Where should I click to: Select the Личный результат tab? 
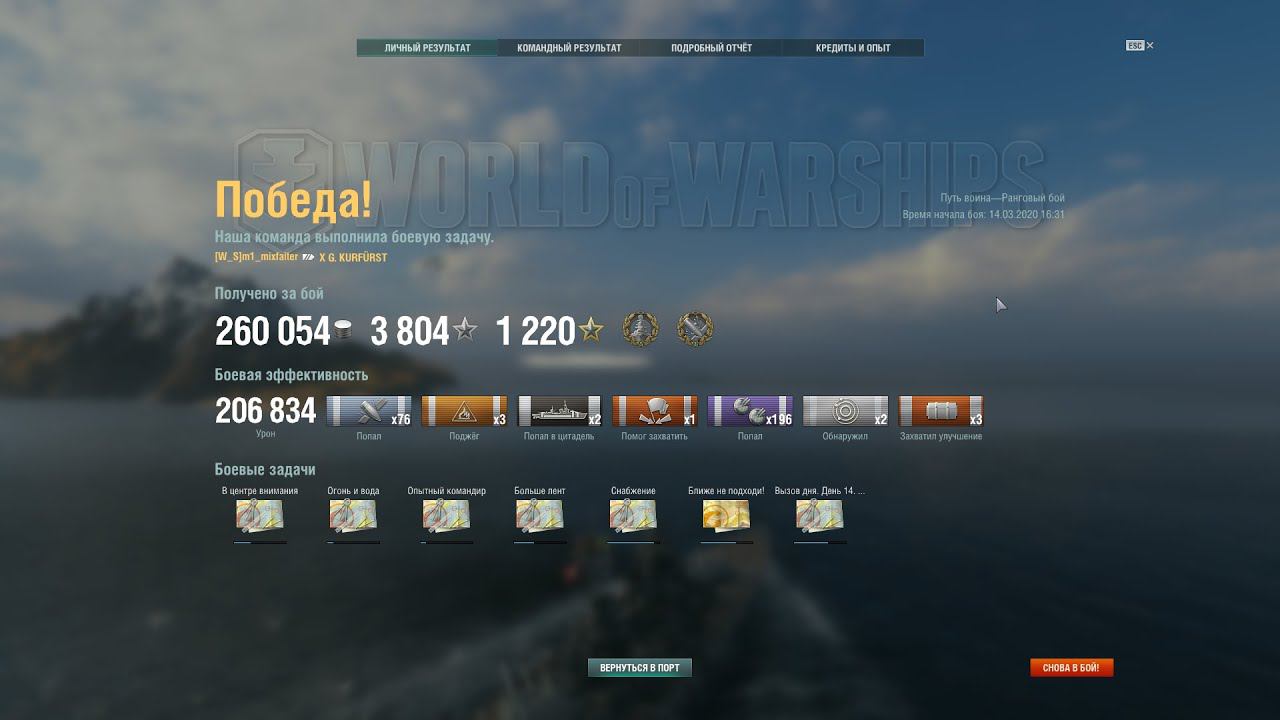point(427,48)
